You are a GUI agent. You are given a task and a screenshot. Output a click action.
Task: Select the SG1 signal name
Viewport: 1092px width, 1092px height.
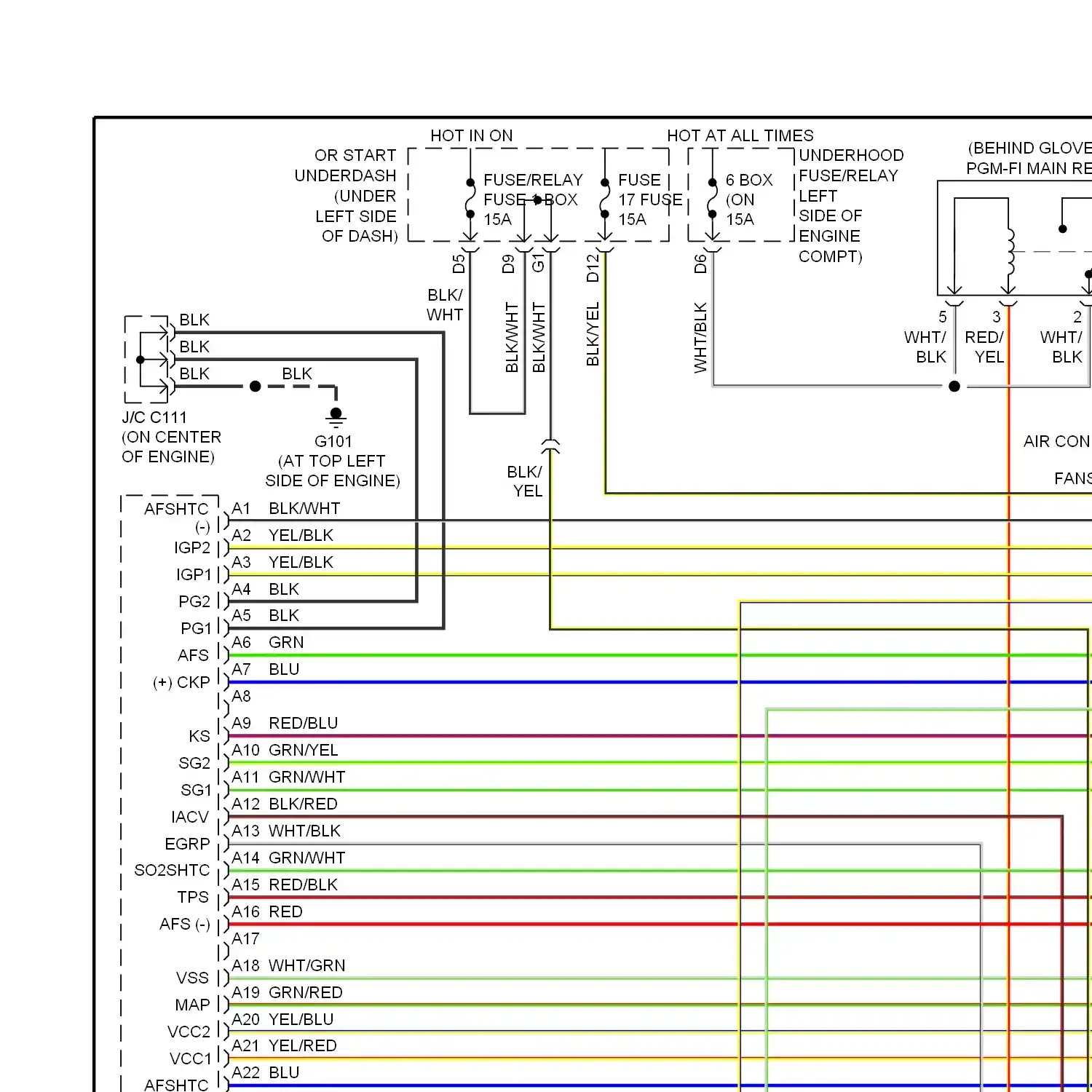(196, 790)
